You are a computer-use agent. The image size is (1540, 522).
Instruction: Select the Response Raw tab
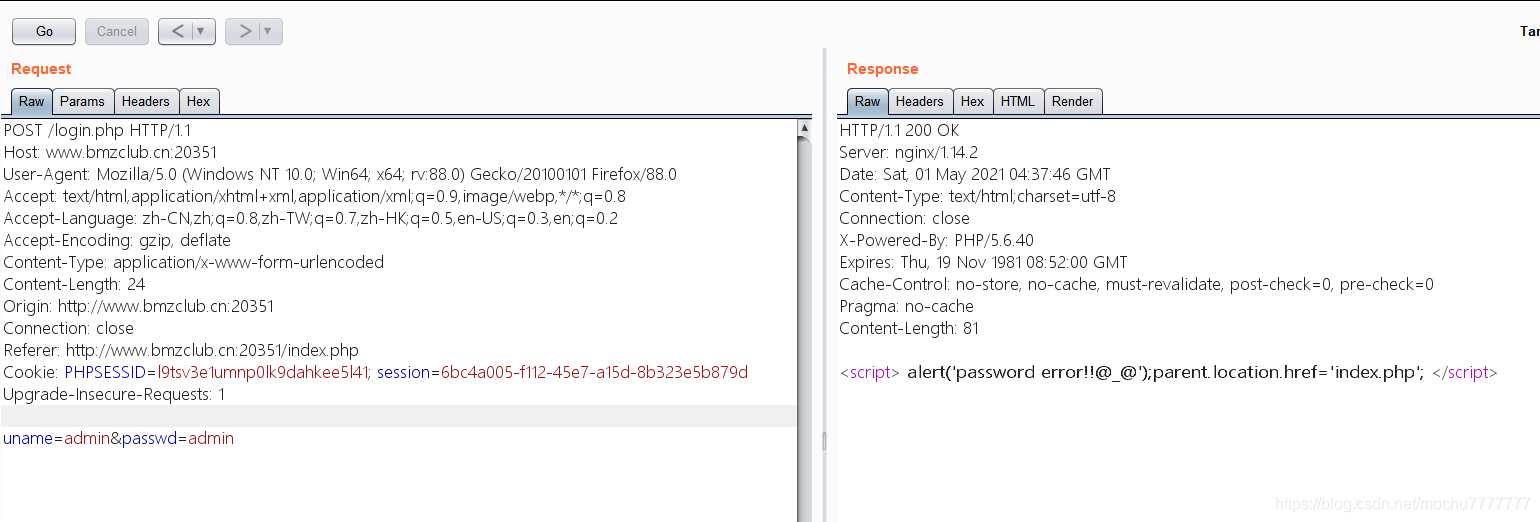(x=868, y=101)
